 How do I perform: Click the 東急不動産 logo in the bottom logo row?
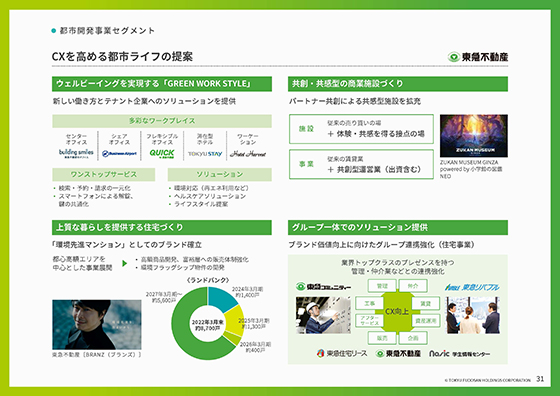click(x=398, y=353)
